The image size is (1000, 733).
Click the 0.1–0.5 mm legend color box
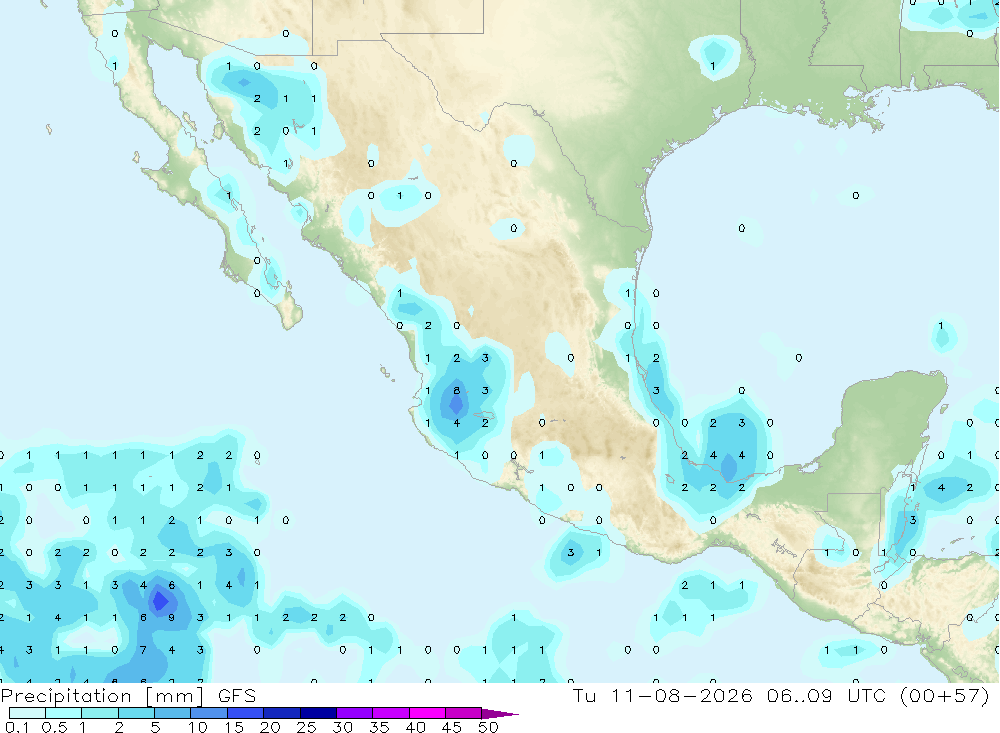[x=27, y=713]
